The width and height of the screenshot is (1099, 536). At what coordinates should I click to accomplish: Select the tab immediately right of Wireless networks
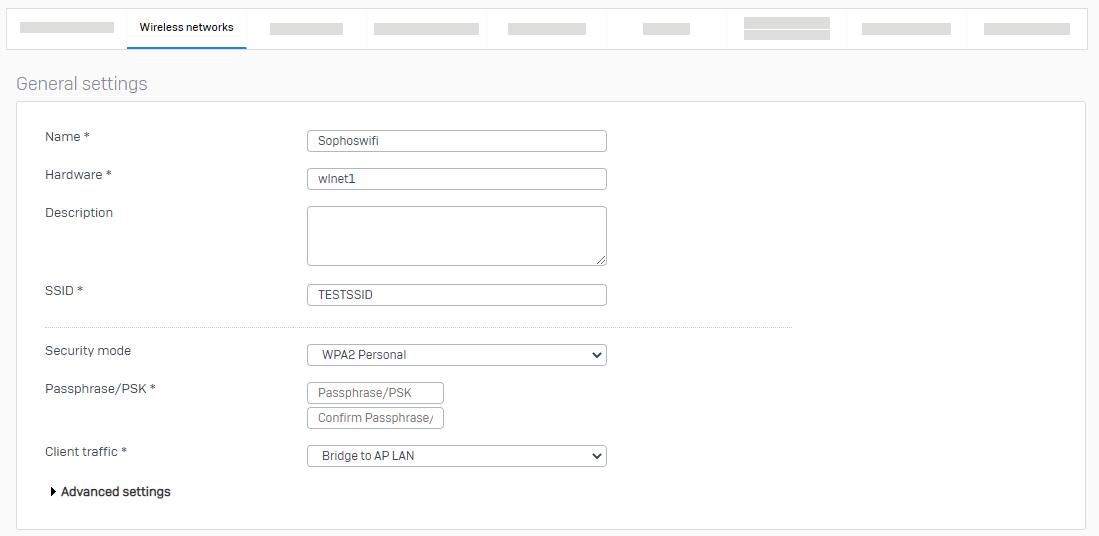(306, 29)
